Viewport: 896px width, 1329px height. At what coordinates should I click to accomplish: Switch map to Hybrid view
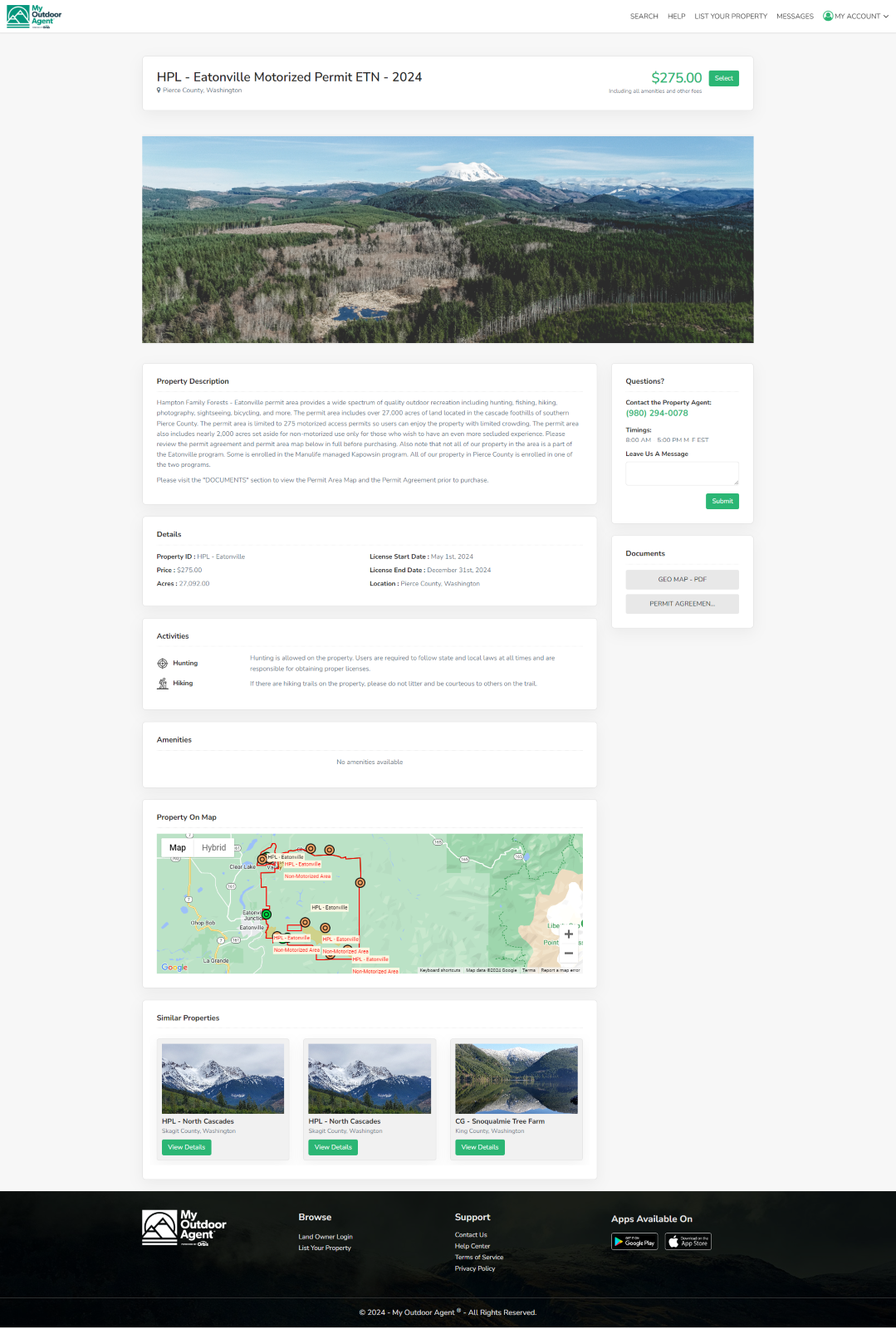213,848
